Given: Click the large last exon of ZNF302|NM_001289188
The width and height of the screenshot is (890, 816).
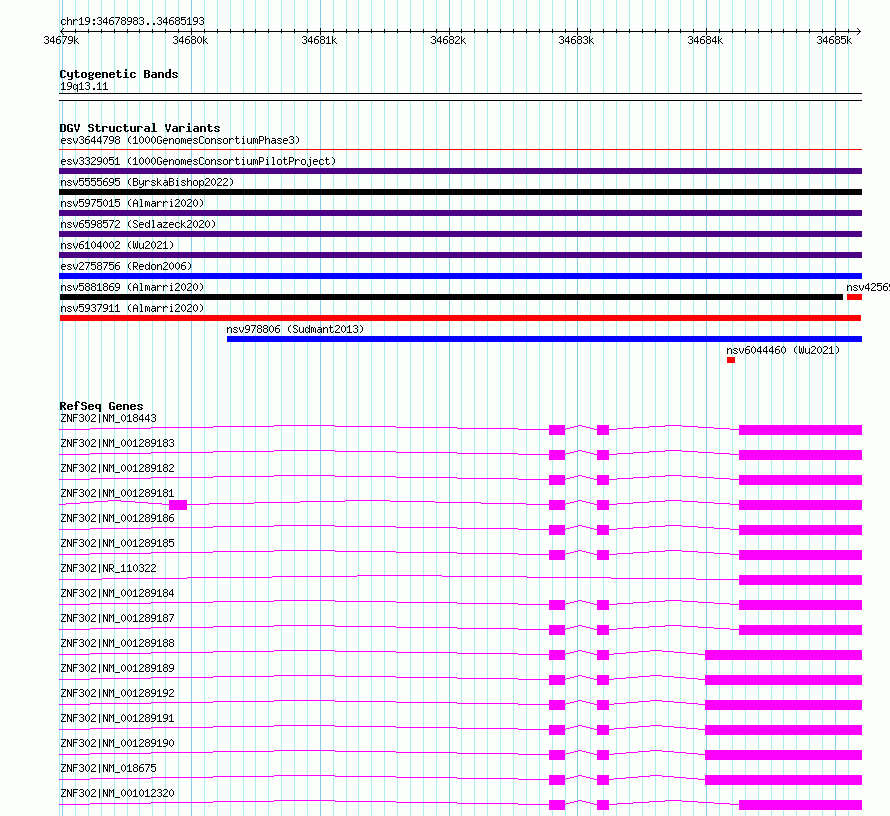Looking at the screenshot, I should (783, 655).
